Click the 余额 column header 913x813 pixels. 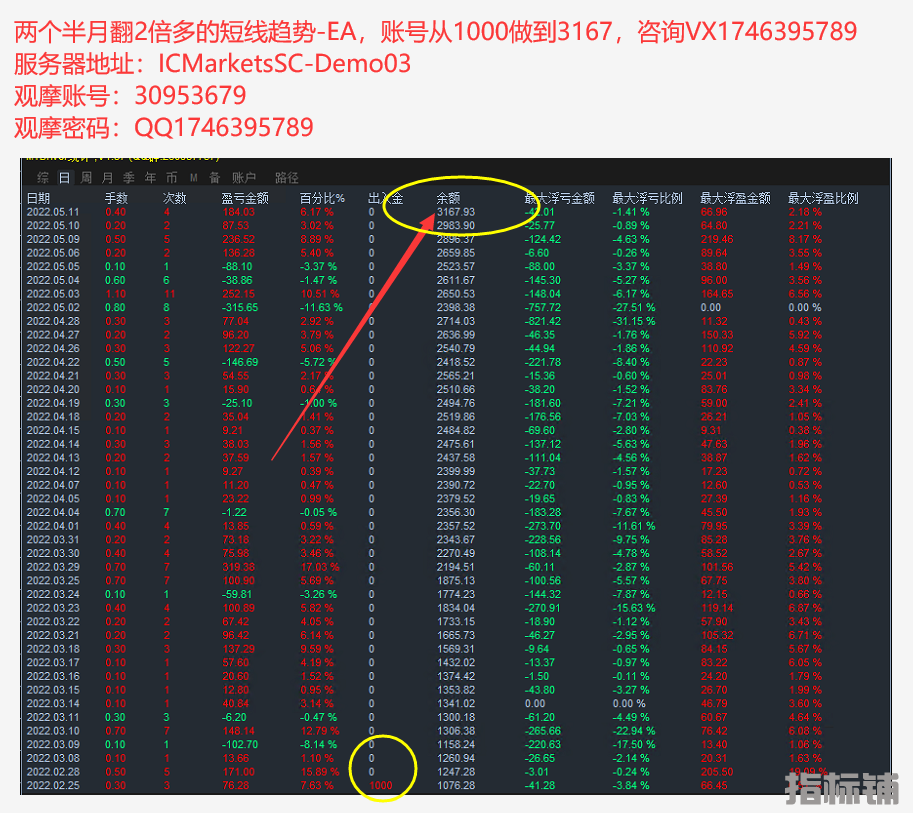click(449, 198)
